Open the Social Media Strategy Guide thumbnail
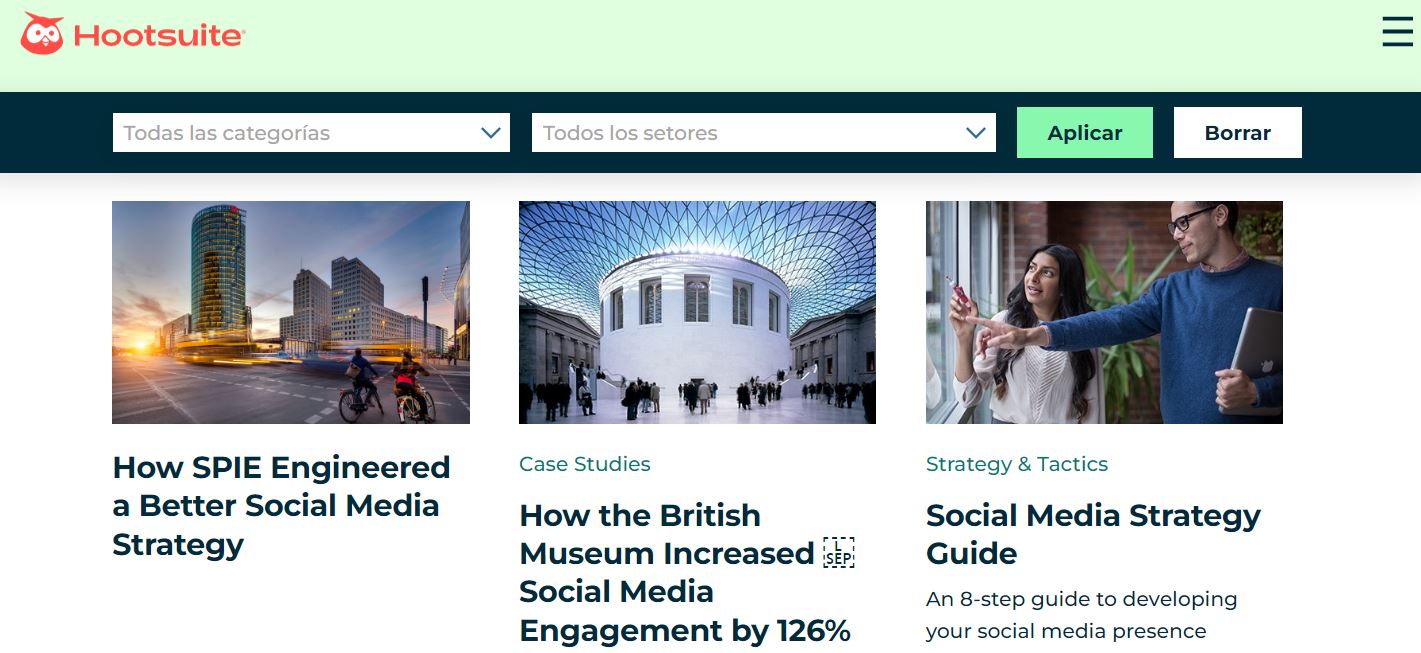This screenshot has width=1421, height=653. [x=1104, y=312]
